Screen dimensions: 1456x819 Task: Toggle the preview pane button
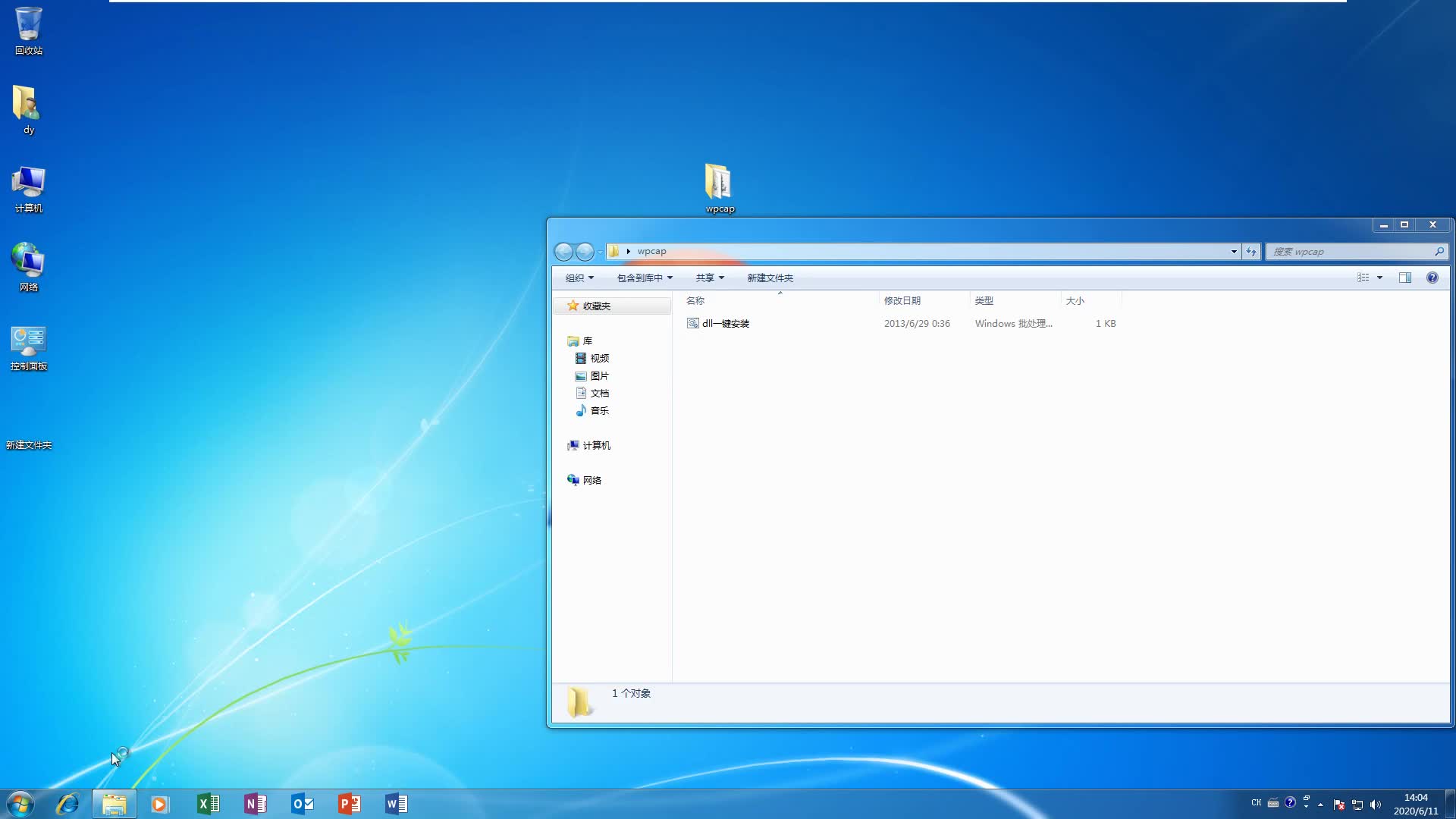coord(1404,278)
